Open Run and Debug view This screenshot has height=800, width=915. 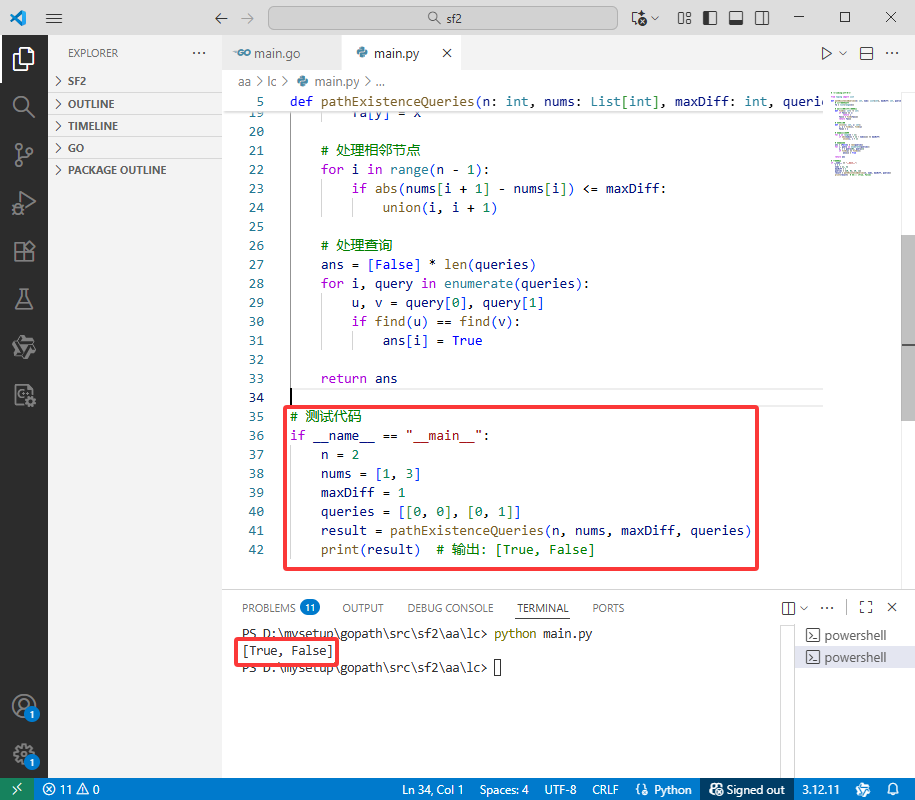23,203
